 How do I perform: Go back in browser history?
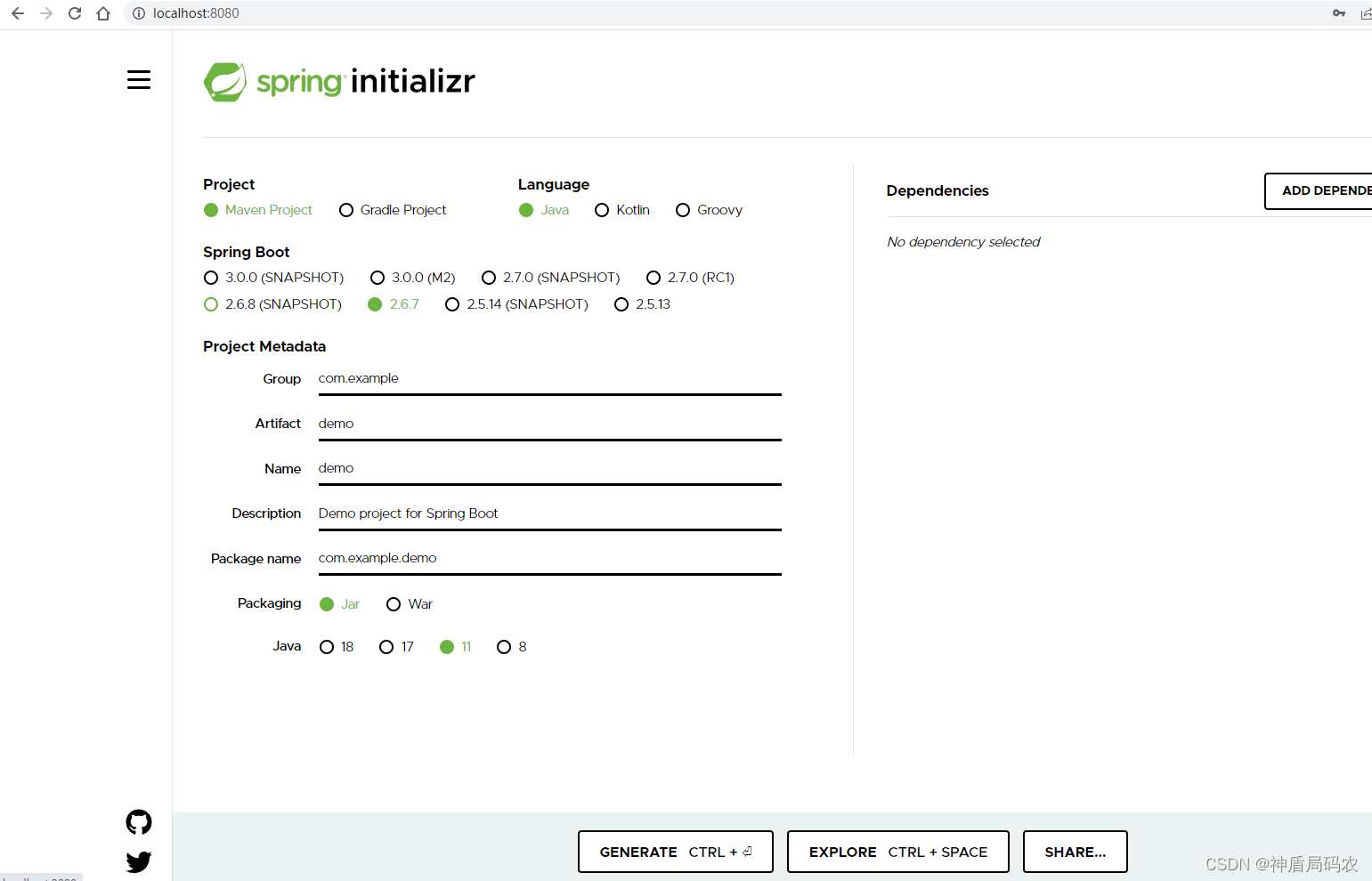pos(18,13)
